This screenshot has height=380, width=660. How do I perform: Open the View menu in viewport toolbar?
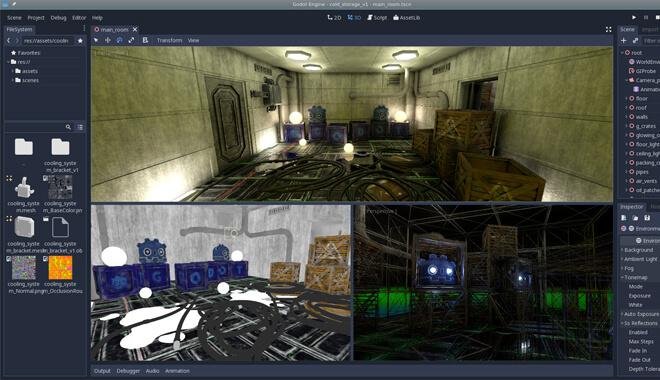pos(194,40)
